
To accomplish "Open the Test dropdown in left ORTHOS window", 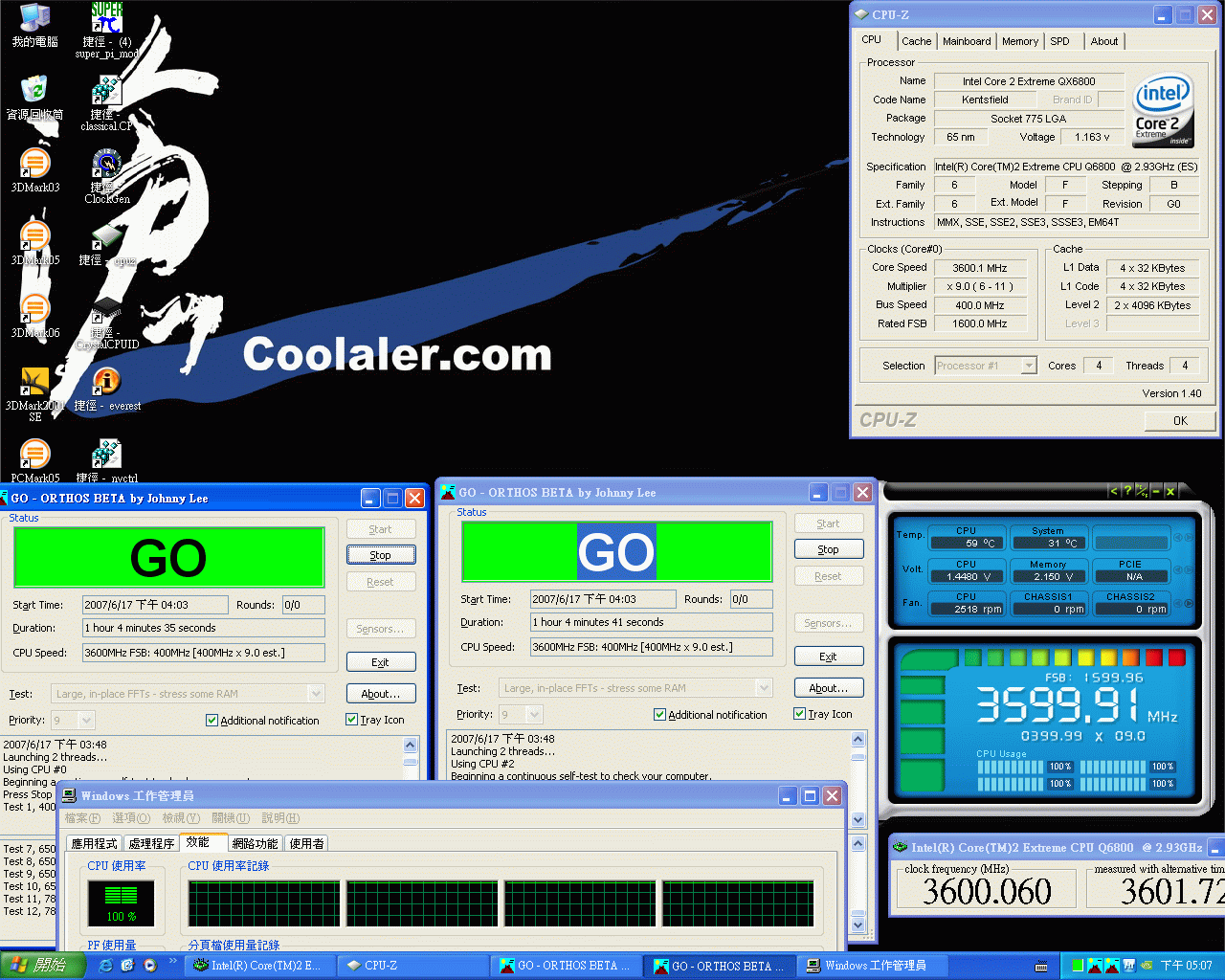I will [316, 694].
